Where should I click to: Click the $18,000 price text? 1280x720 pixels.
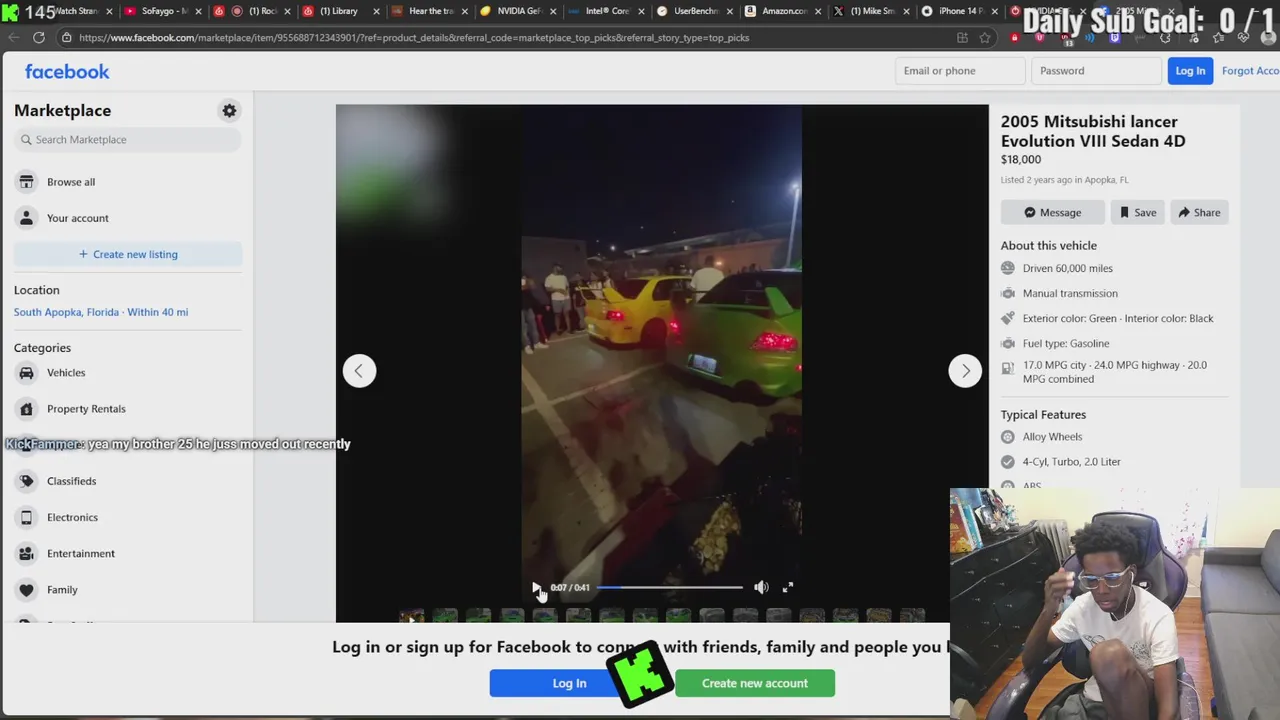point(1021,160)
